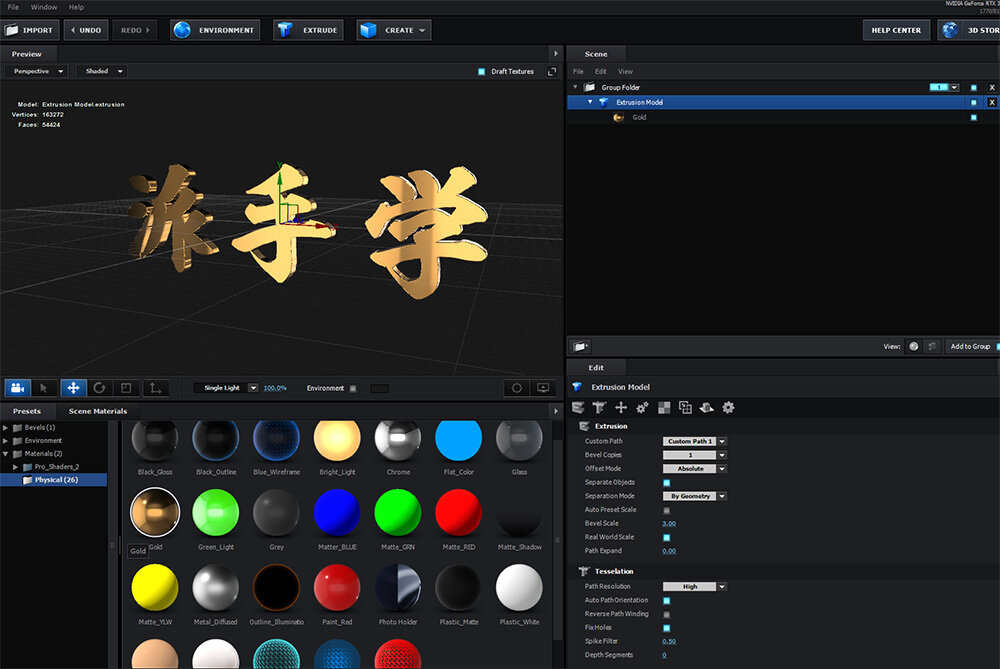Image resolution: width=1000 pixels, height=669 pixels.
Task: Click the Bevel Scale value field
Action: [669, 523]
